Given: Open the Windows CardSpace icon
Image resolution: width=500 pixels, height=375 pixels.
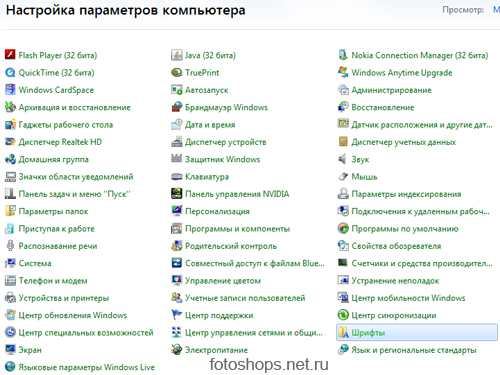Looking at the screenshot, I should click(10, 89).
